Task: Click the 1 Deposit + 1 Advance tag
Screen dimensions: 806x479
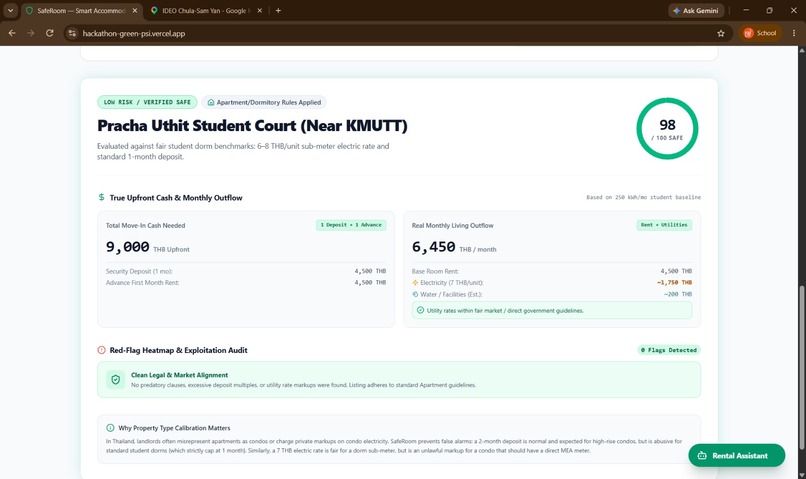Action: pyautogui.click(x=351, y=225)
